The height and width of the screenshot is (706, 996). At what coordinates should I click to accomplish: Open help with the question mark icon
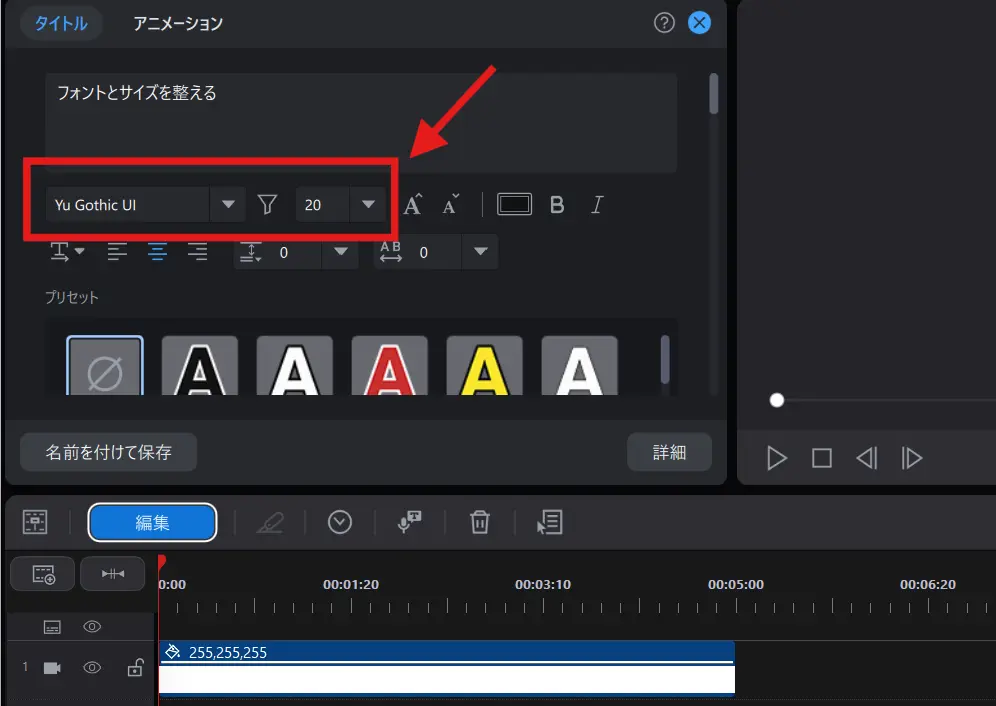coord(664,23)
